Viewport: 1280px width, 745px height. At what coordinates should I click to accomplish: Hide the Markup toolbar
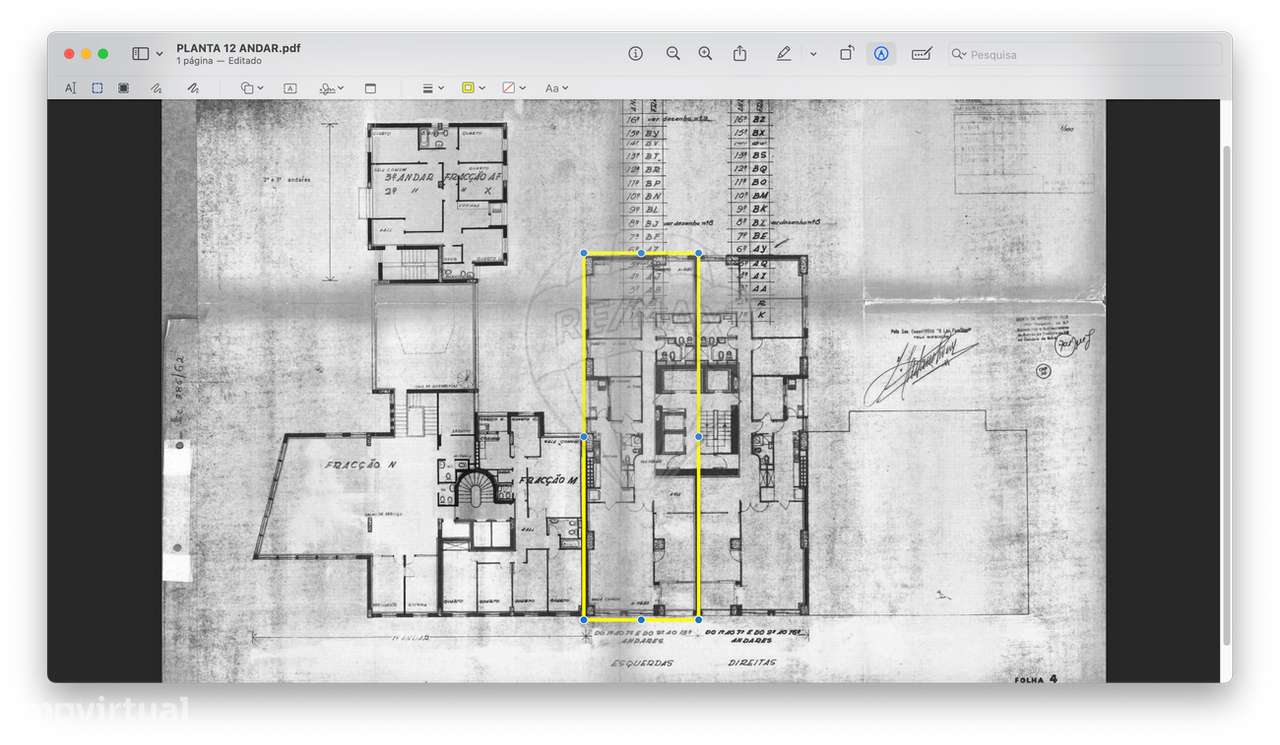881,54
